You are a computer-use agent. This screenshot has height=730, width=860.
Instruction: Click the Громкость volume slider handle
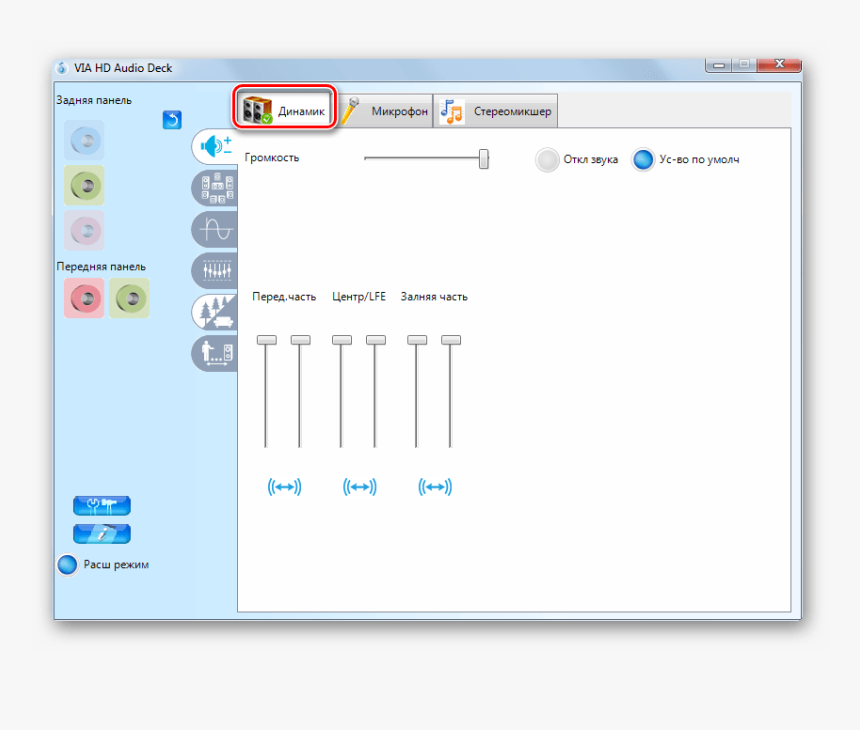(484, 159)
